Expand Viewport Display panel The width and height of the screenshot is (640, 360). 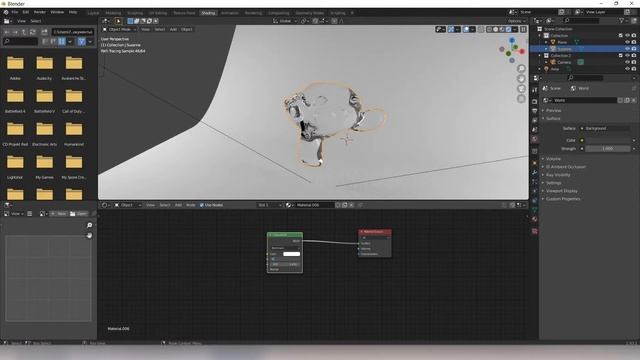(x=562, y=191)
